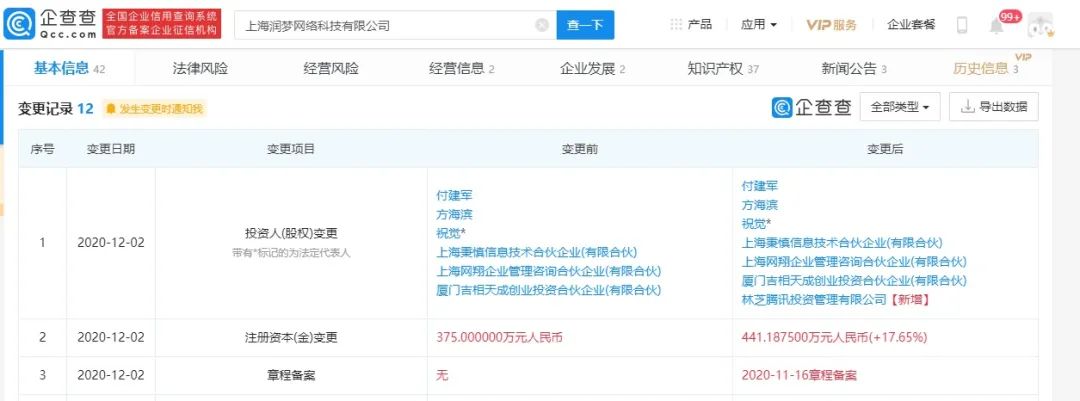Open the products grid icon
Viewport: 1080px width, 401px height.
(x=676, y=25)
